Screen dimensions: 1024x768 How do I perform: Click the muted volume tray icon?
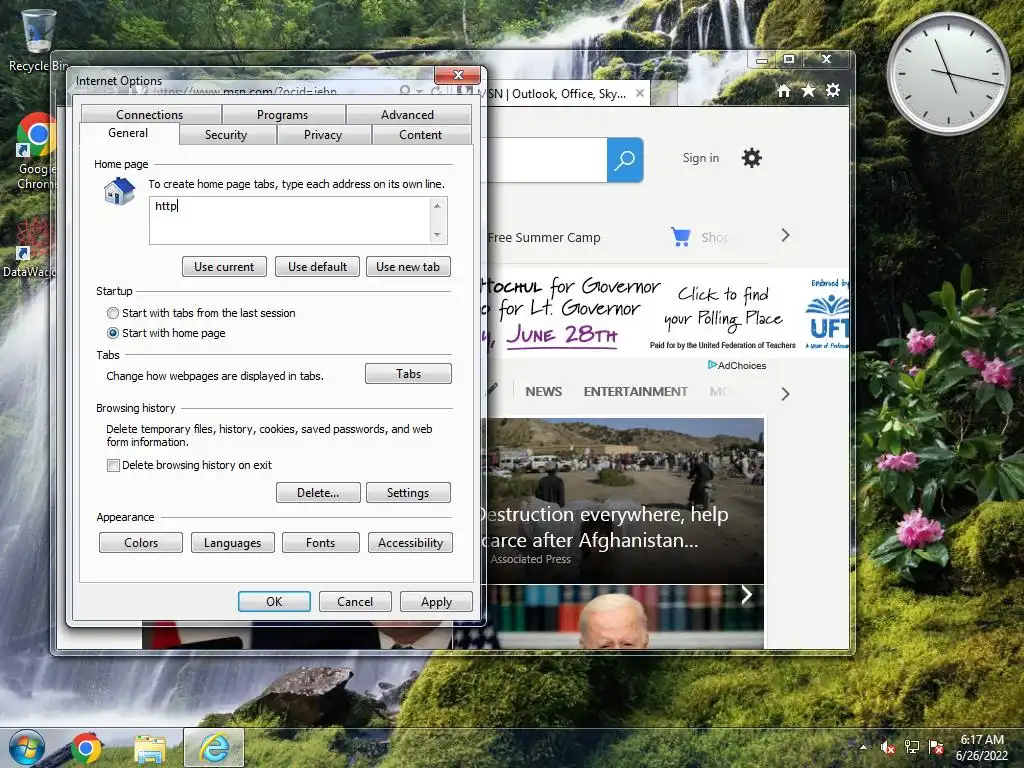click(888, 747)
